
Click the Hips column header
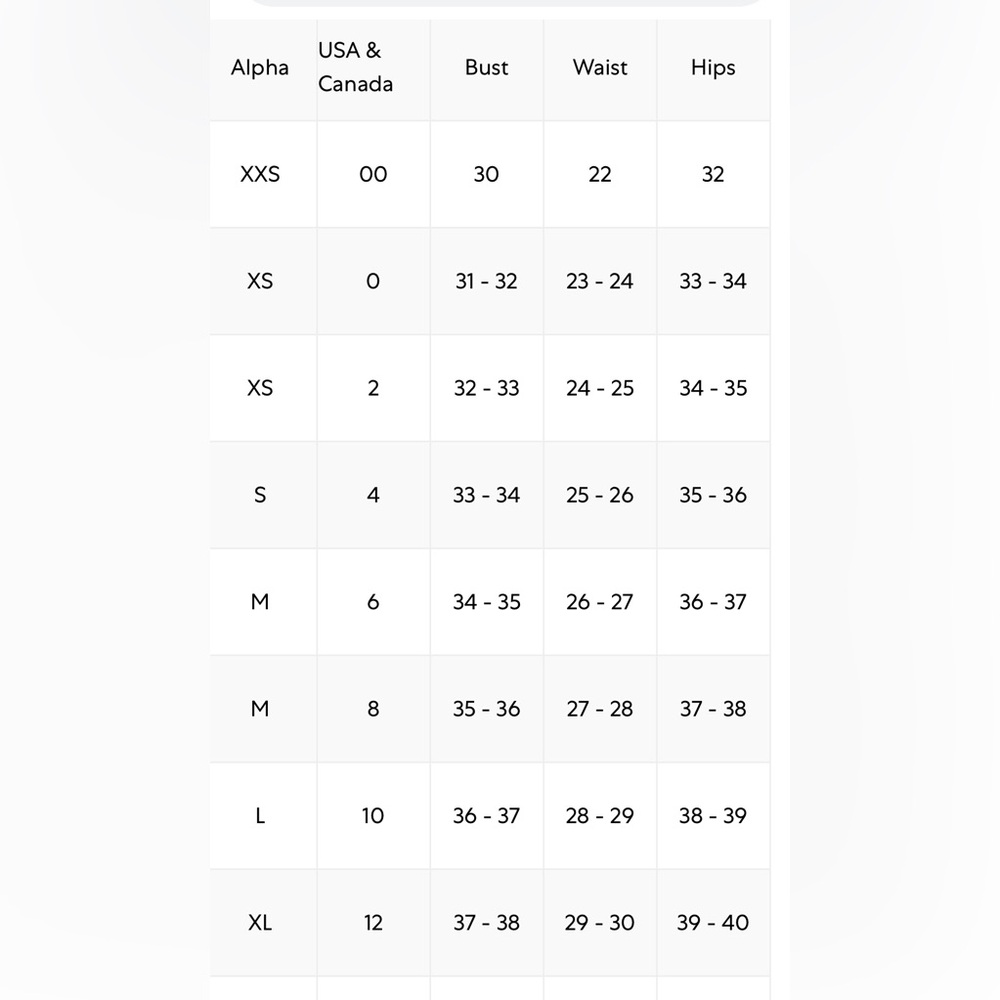pos(713,68)
